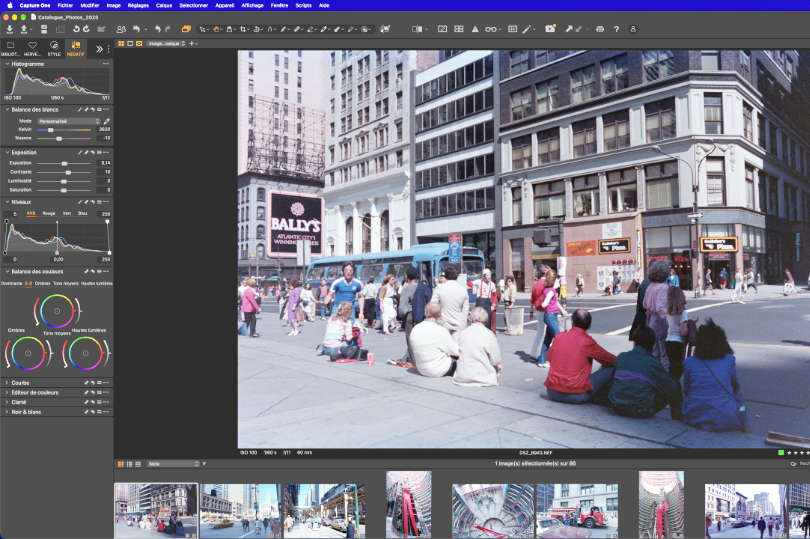Collapse the Histogramme panel
This screenshot has width=810, height=539.
7,64
